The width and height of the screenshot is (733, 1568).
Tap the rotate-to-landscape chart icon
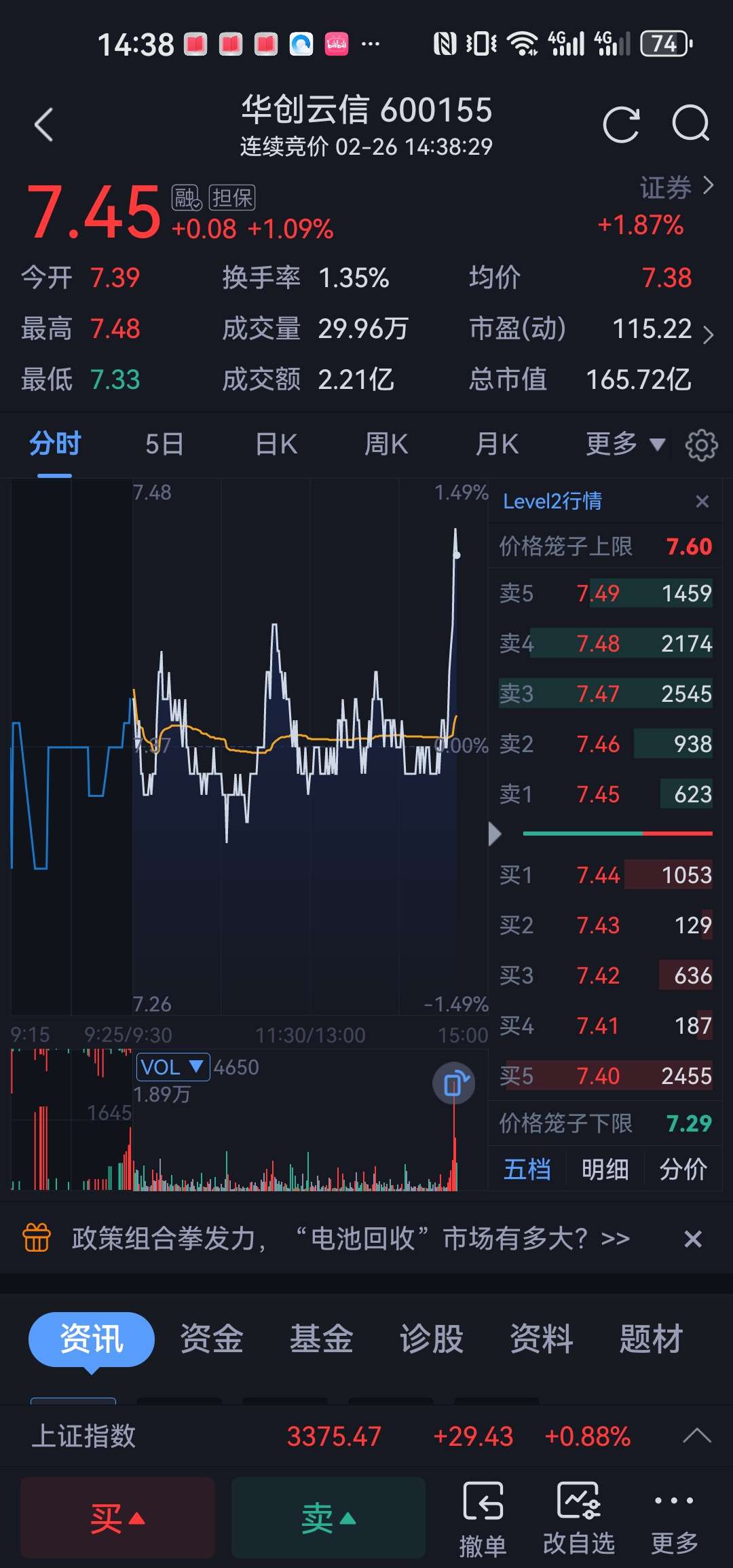[x=453, y=1083]
